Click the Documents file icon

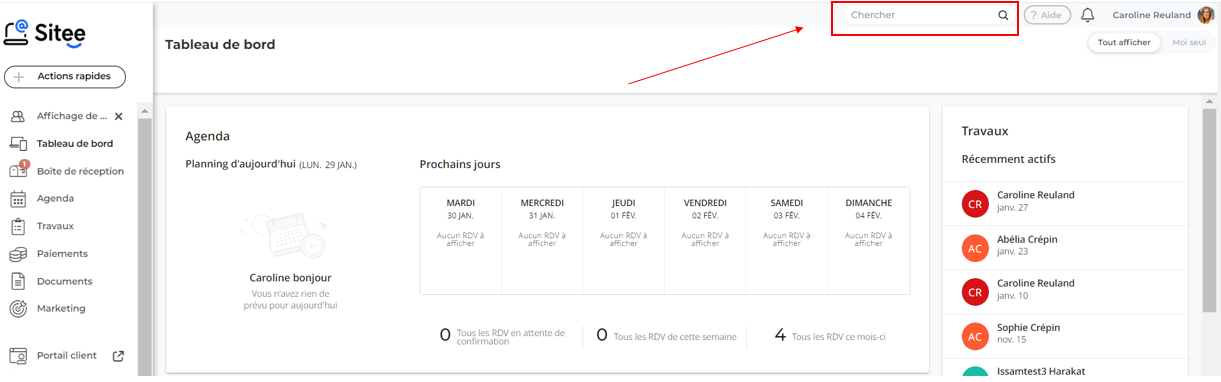[18, 281]
